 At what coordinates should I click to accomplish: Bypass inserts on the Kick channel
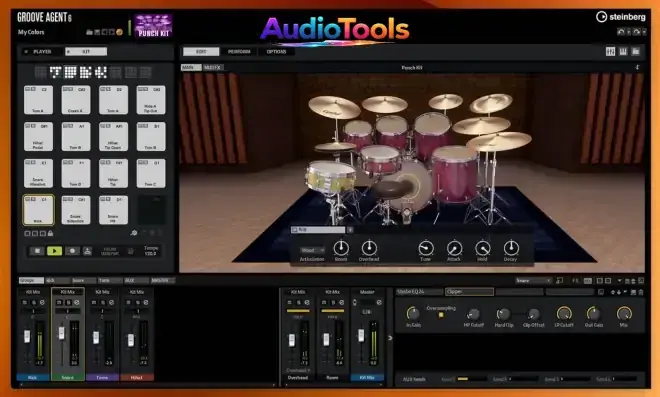click(42, 302)
